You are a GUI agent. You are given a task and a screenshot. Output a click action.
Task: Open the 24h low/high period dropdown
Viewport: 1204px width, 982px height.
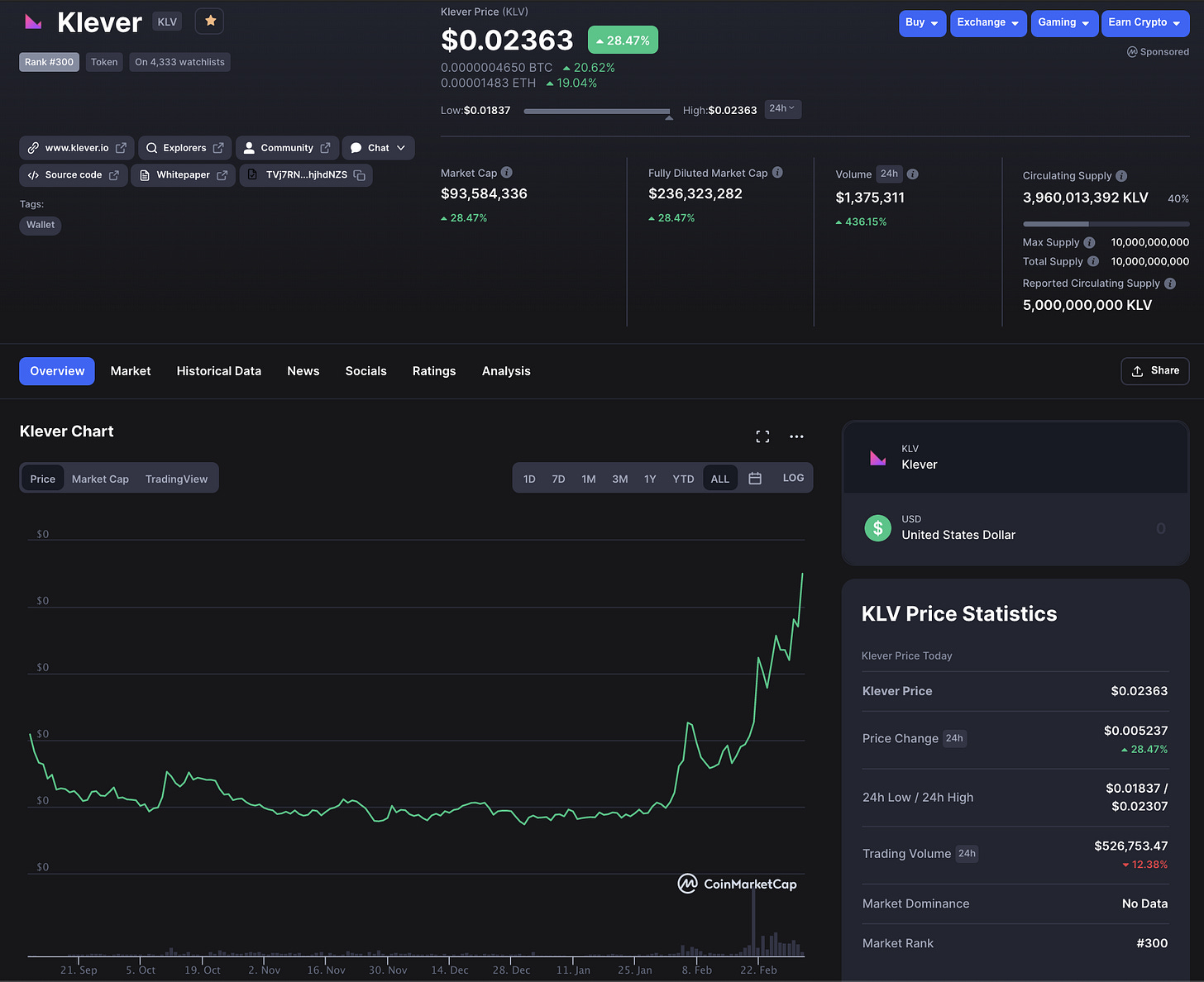pos(782,109)
